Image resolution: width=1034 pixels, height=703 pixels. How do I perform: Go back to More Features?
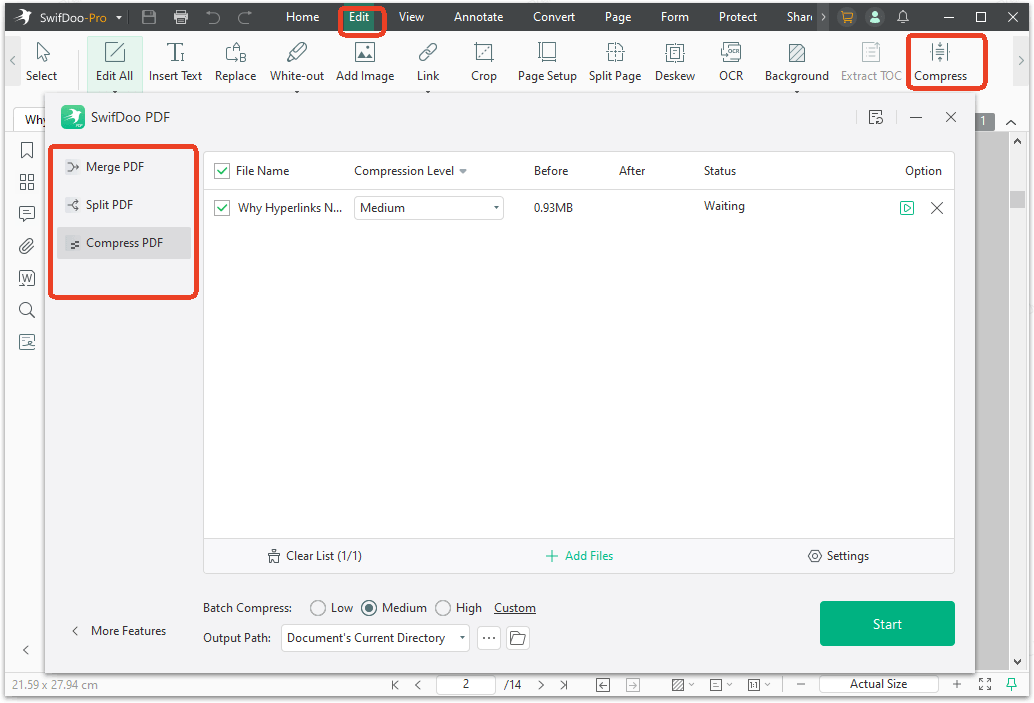click(119, 631)
